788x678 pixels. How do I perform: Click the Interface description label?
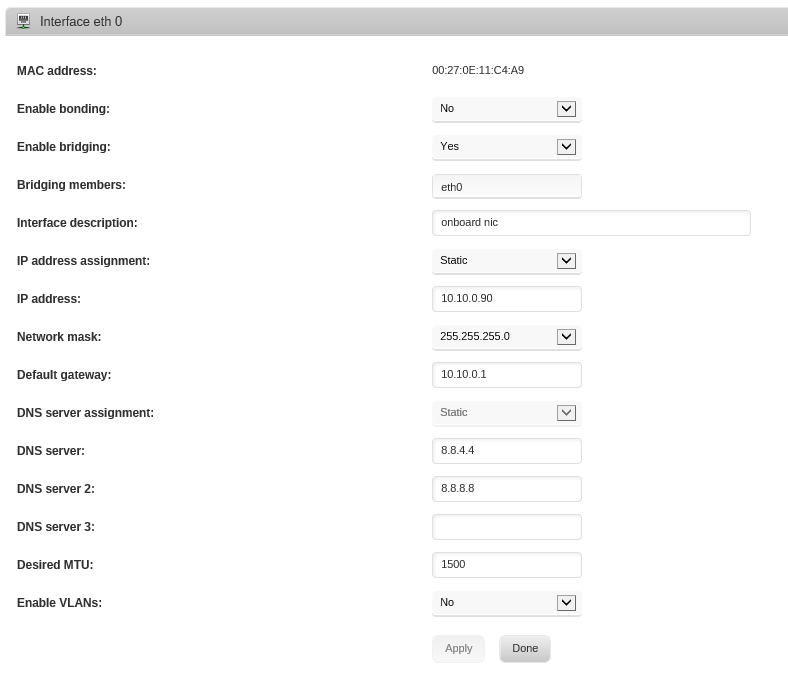click(77, 223)
